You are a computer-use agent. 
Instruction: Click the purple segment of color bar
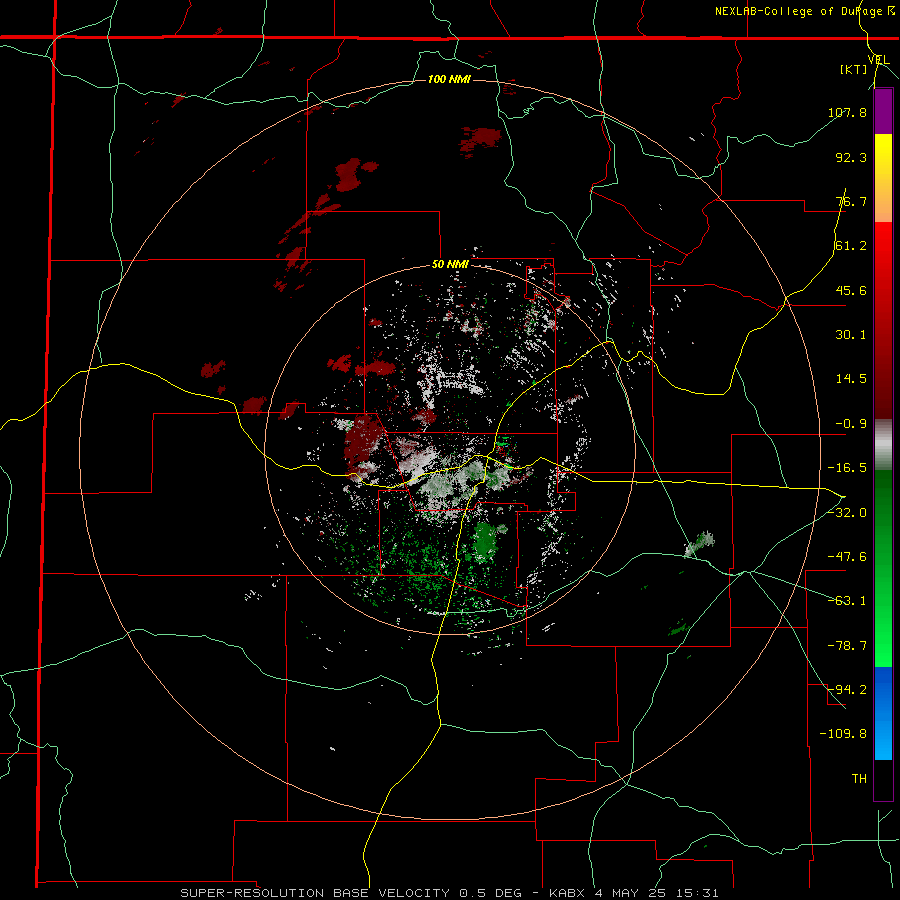883,111
